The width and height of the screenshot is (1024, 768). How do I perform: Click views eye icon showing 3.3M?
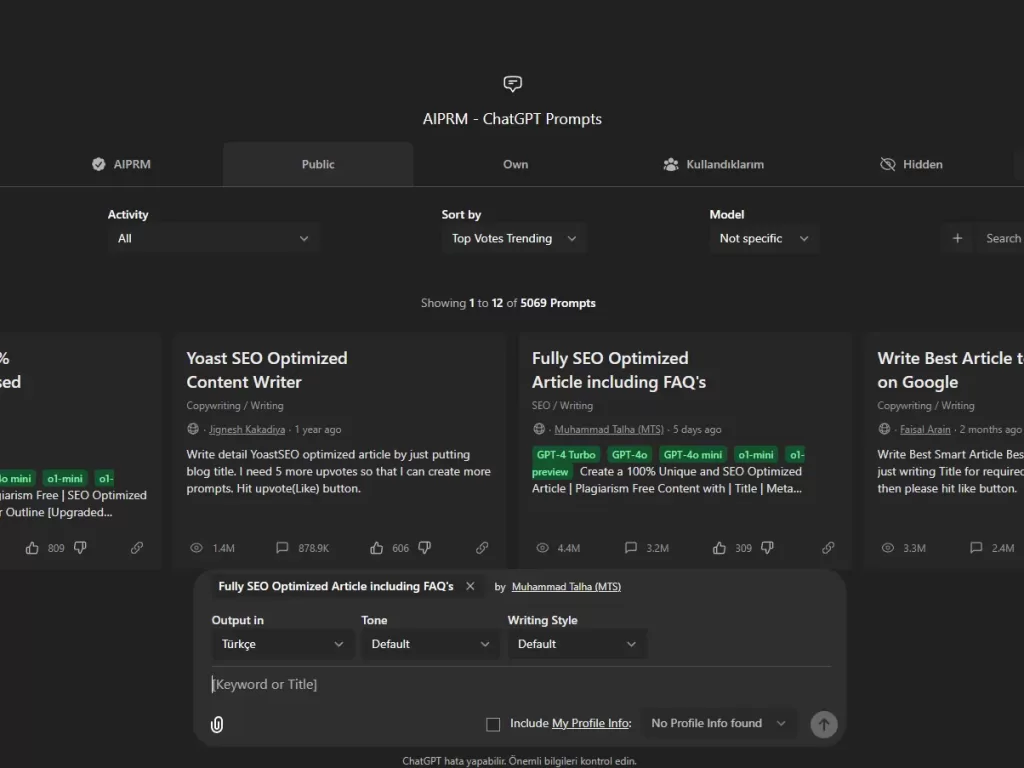(x=888, y=548)
